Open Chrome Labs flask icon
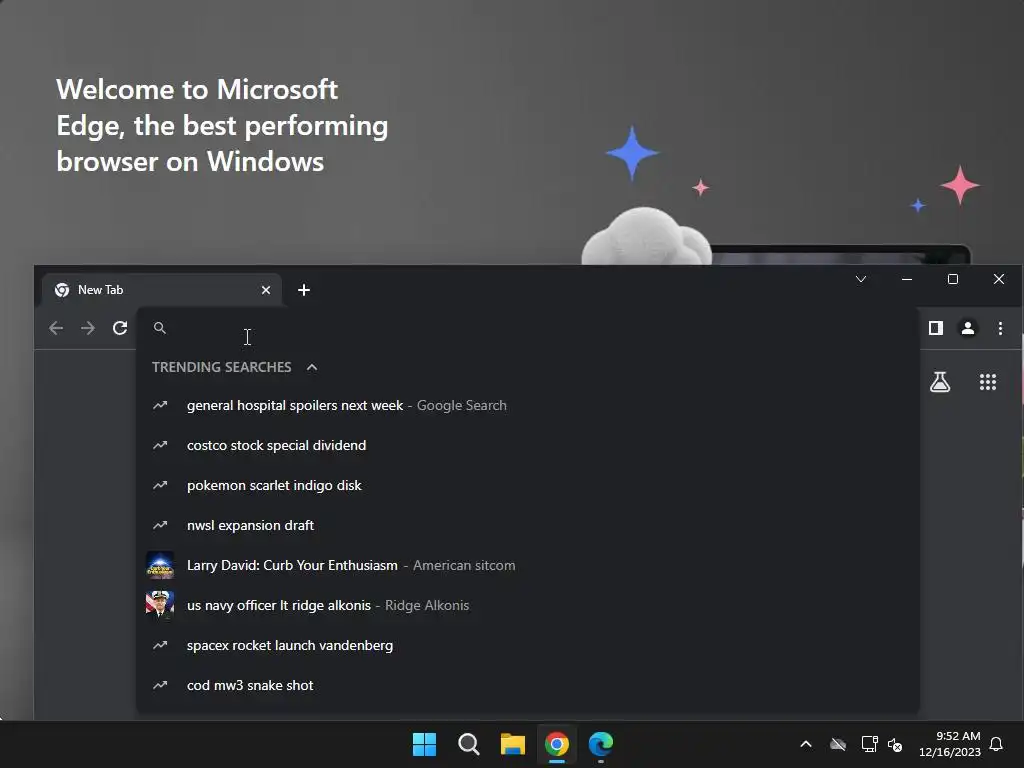The image size is (1024, 768). (940, 382)
